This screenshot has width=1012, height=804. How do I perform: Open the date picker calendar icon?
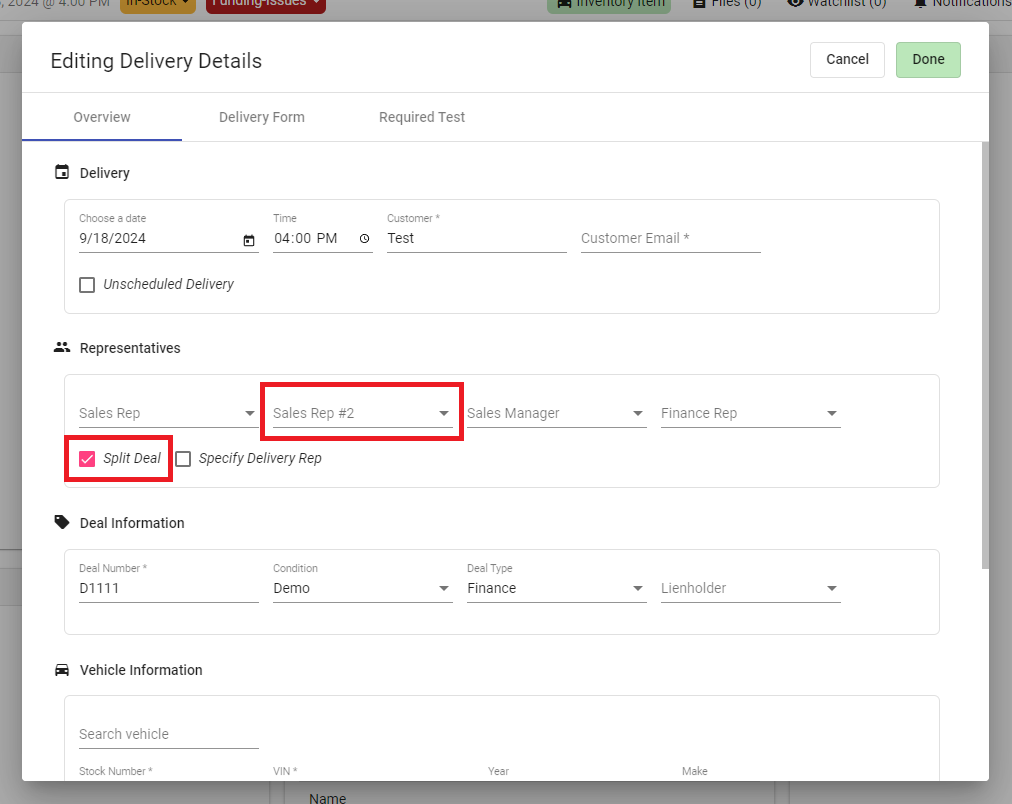pyautogui.click(x=249, y=239)
